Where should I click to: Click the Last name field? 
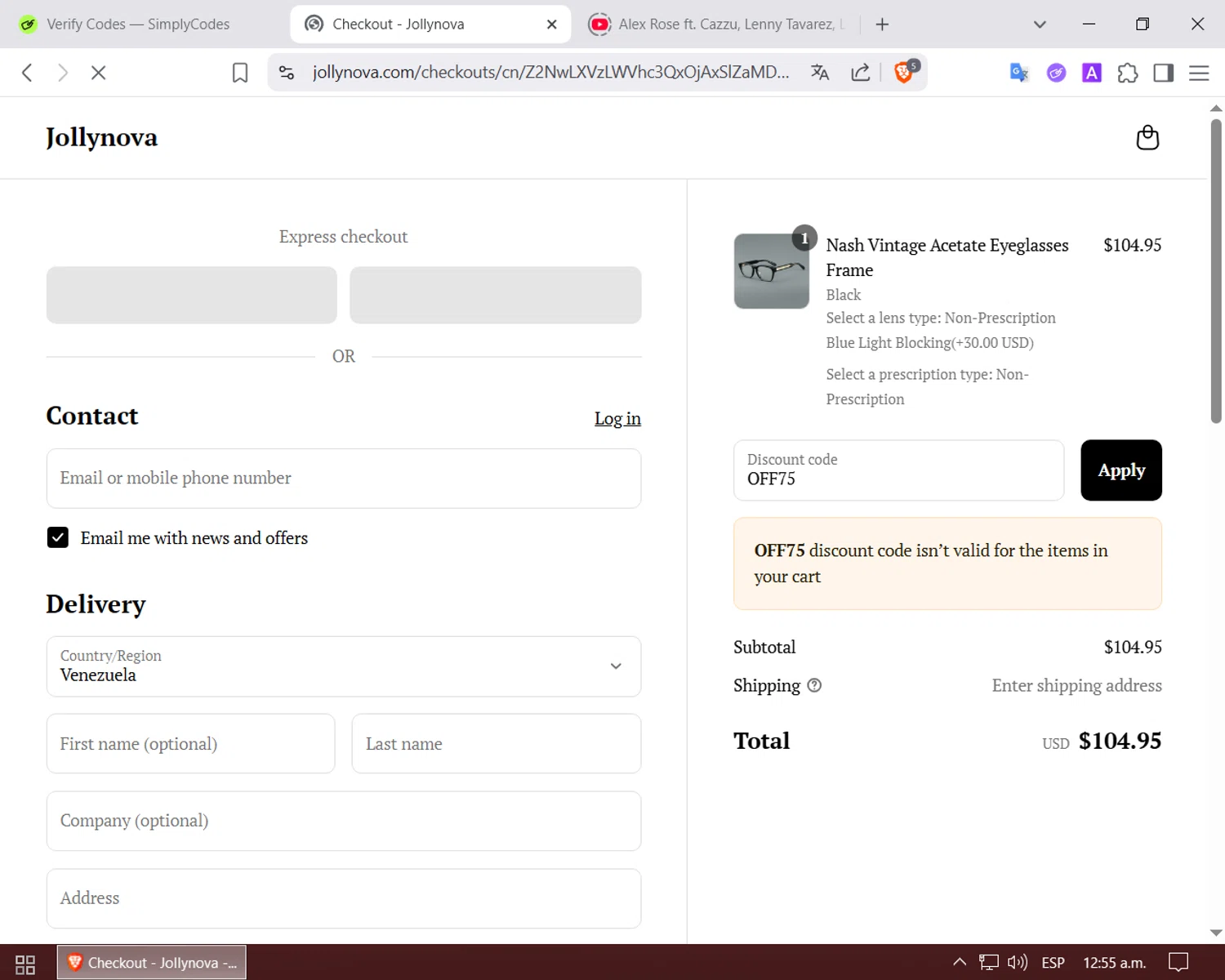[x=497, y=744]
